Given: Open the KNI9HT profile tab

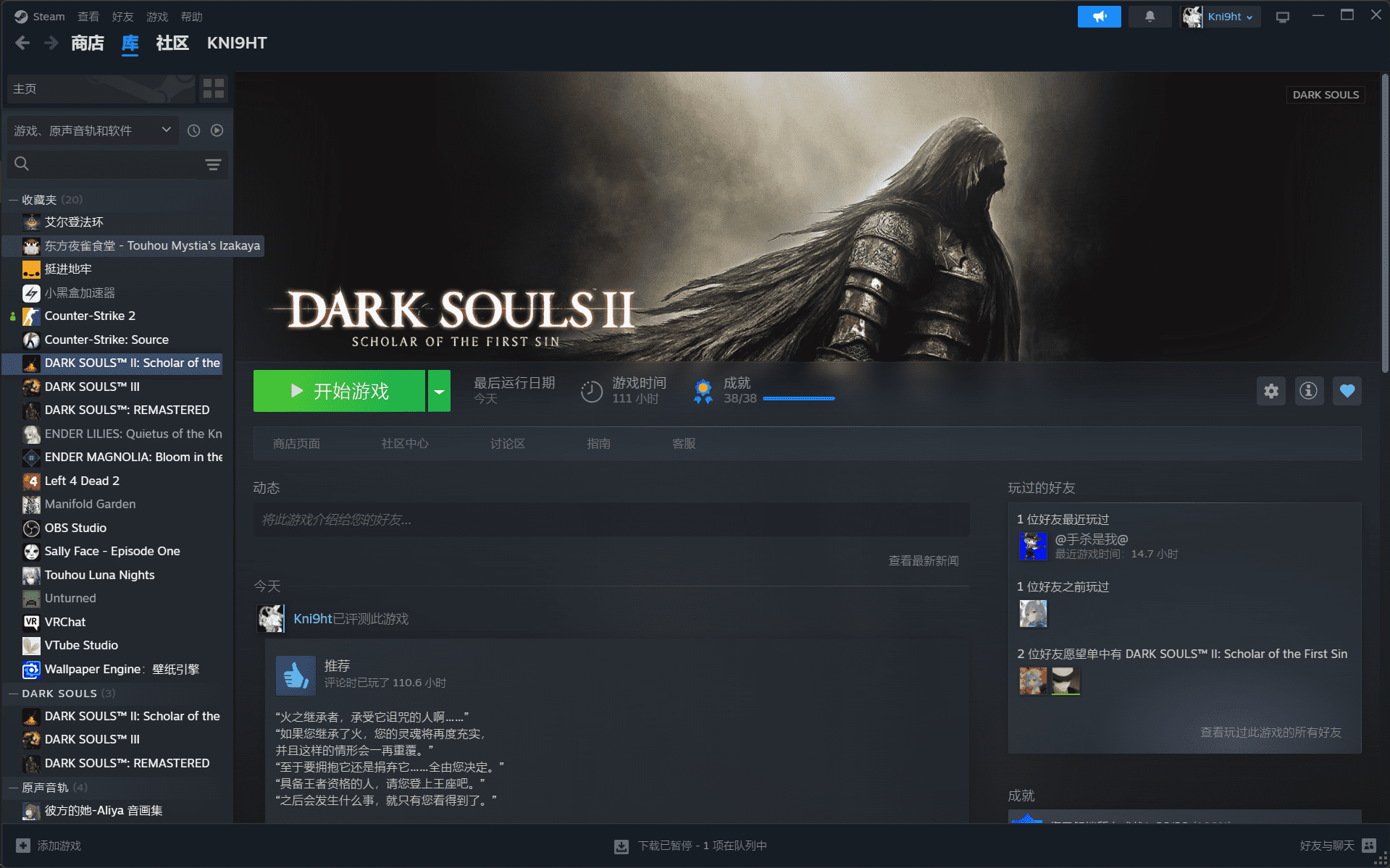Looking at the screenshot, I should [x=237, y=43].
